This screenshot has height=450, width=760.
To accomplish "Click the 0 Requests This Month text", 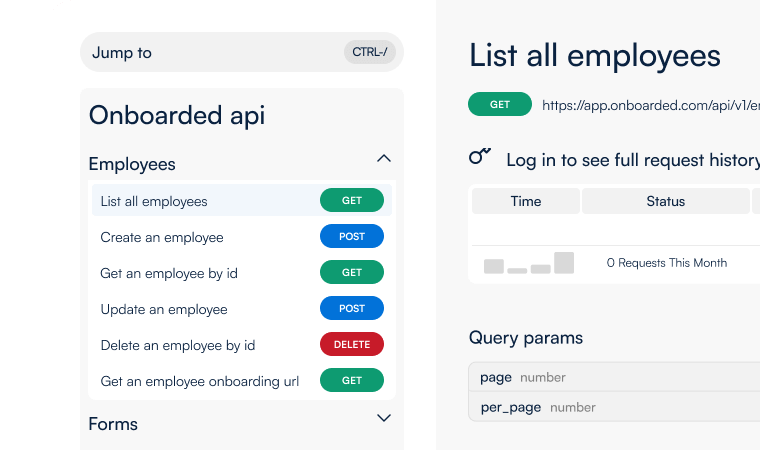I will pos(667,263).
